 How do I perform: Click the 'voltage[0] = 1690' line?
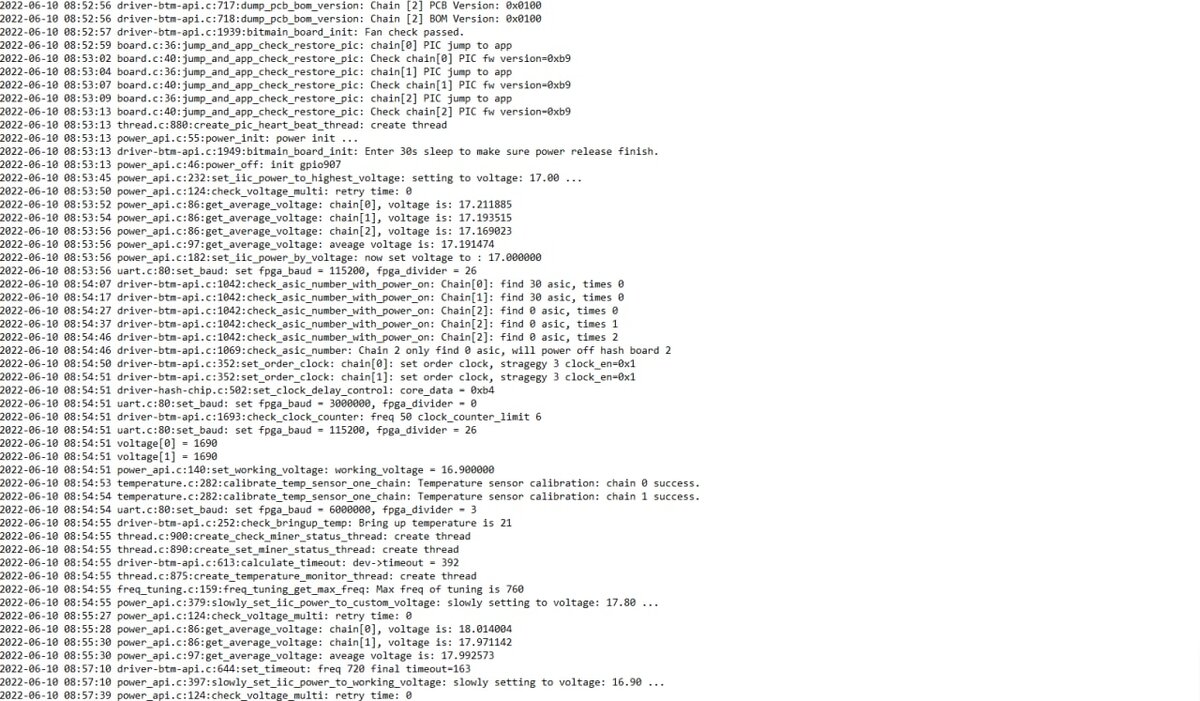[x=109, y=443]
